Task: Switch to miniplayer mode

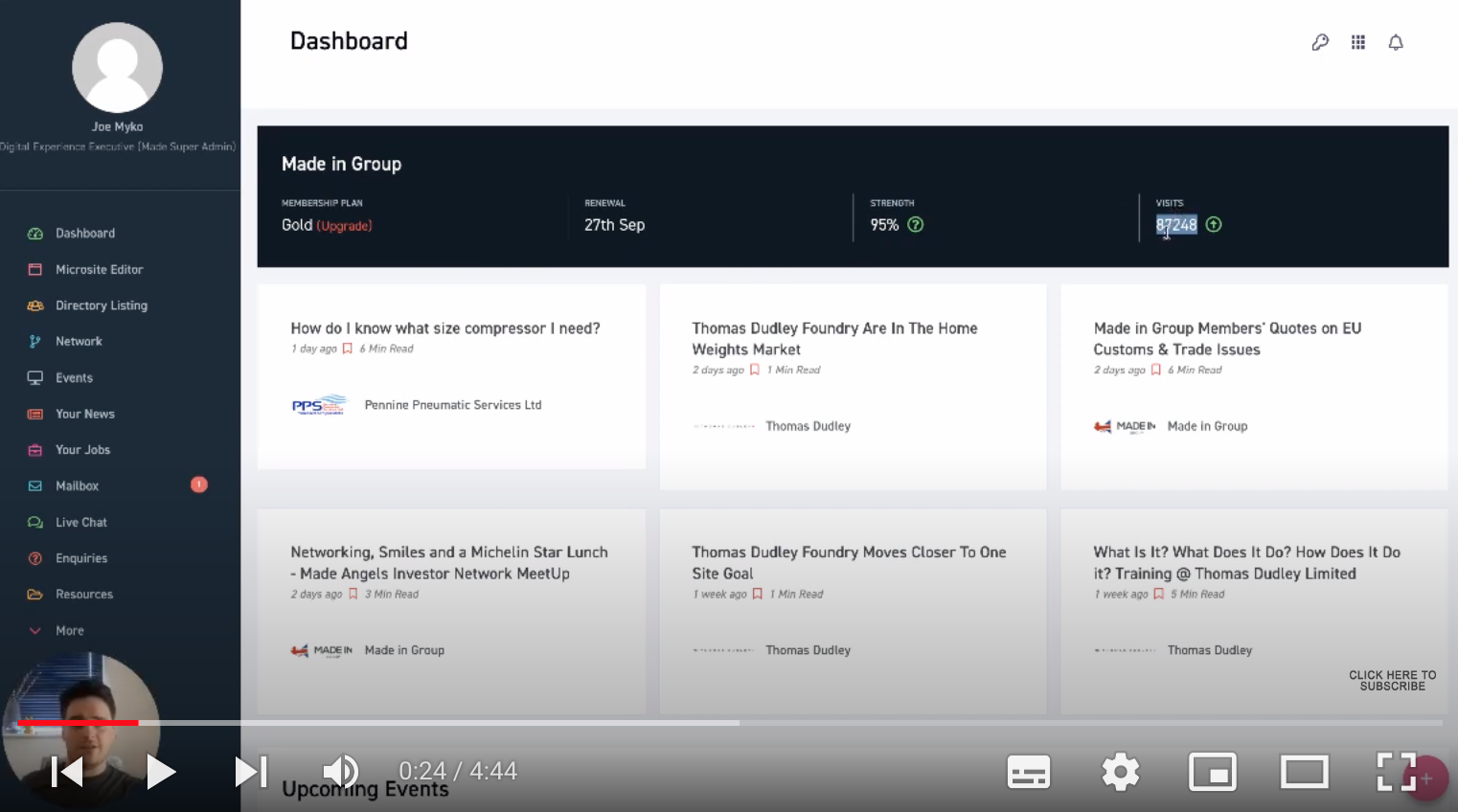Action: pyautogui.click(x=1213, y=772)
